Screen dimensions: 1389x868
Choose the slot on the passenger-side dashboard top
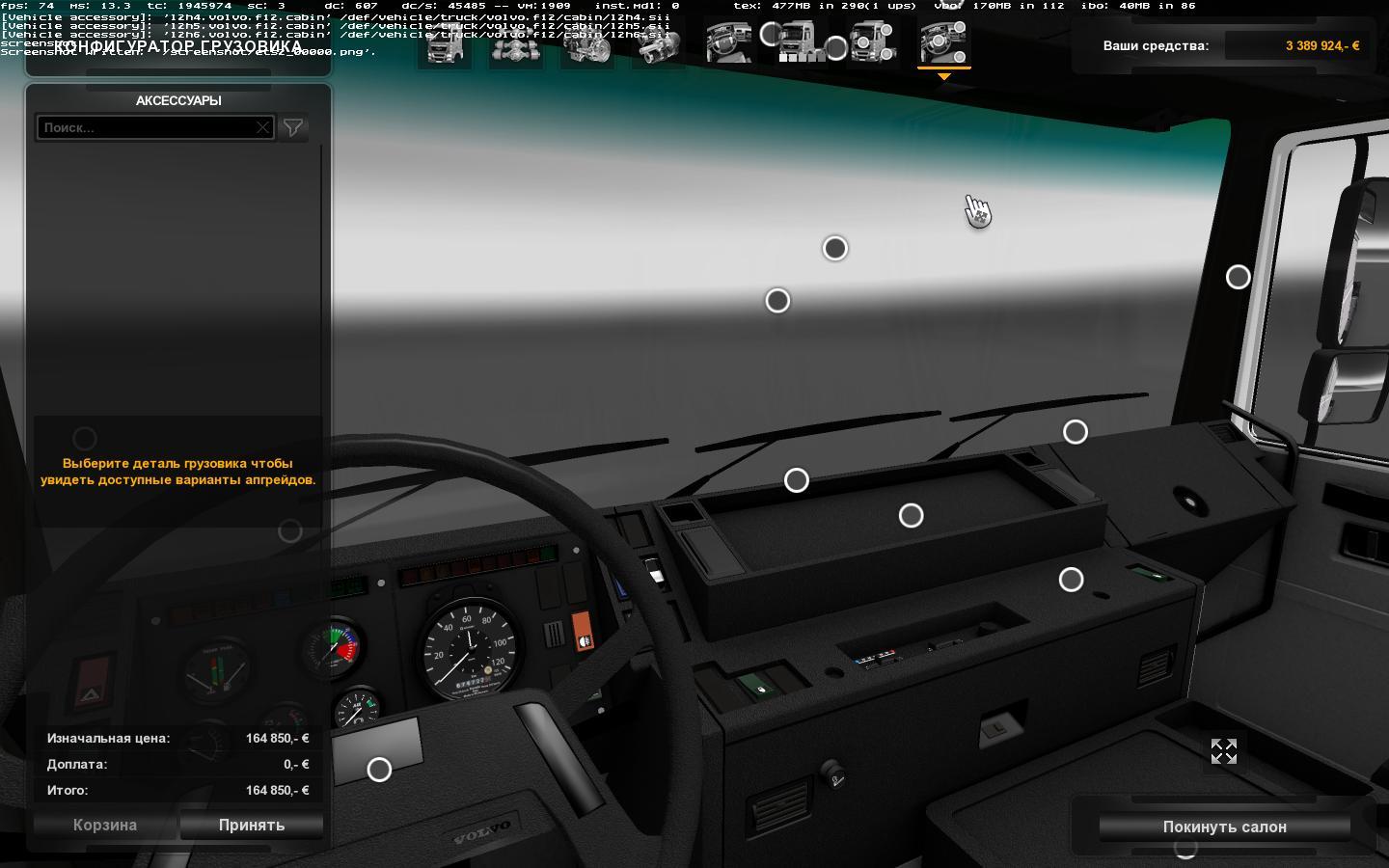coord(1075,432)
